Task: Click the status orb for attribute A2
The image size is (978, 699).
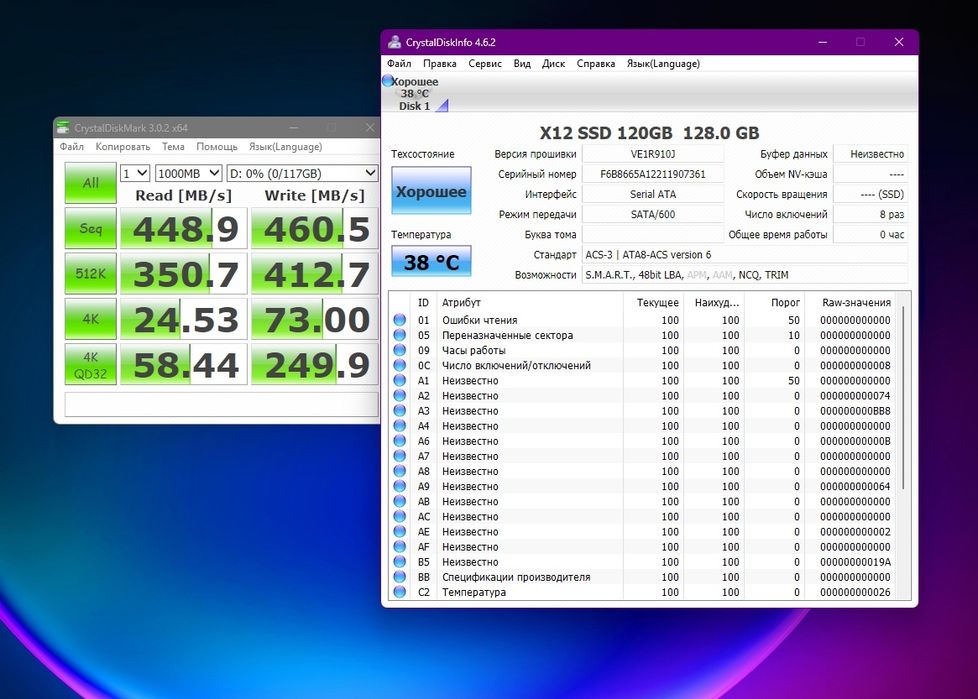Action: pos(400,395)
